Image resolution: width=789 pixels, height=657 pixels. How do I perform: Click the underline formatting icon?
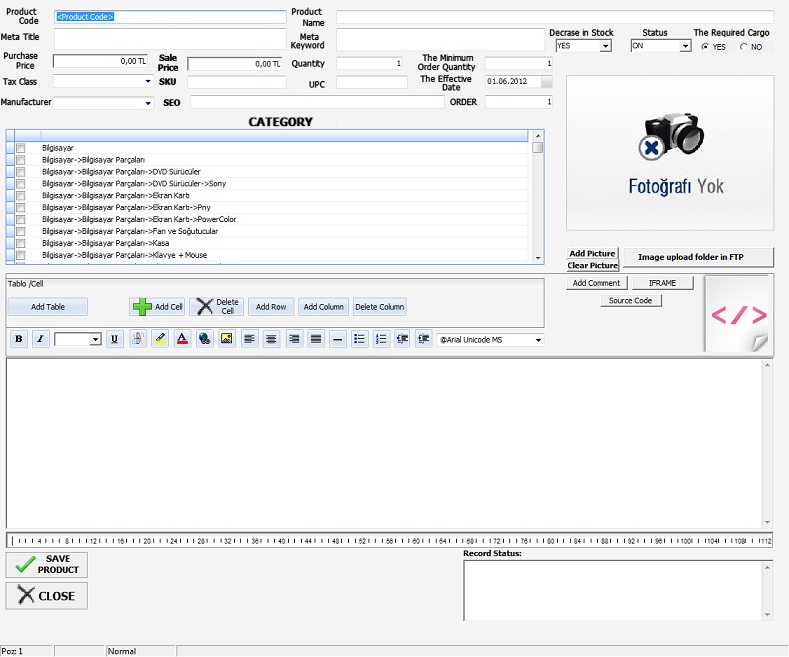[x=115, y=339]
